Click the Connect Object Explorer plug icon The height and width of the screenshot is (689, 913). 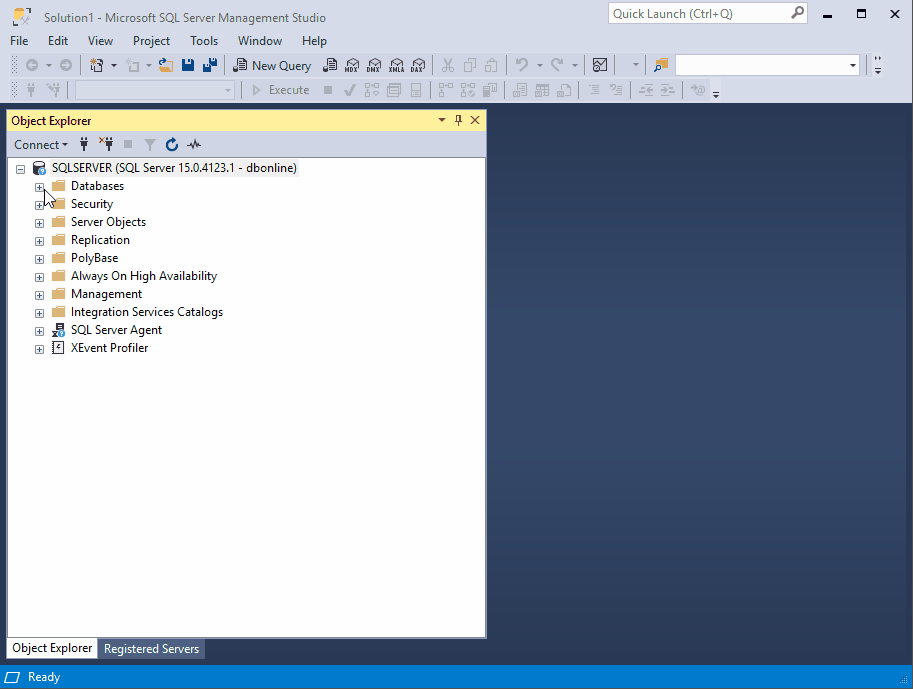(84, 144)
